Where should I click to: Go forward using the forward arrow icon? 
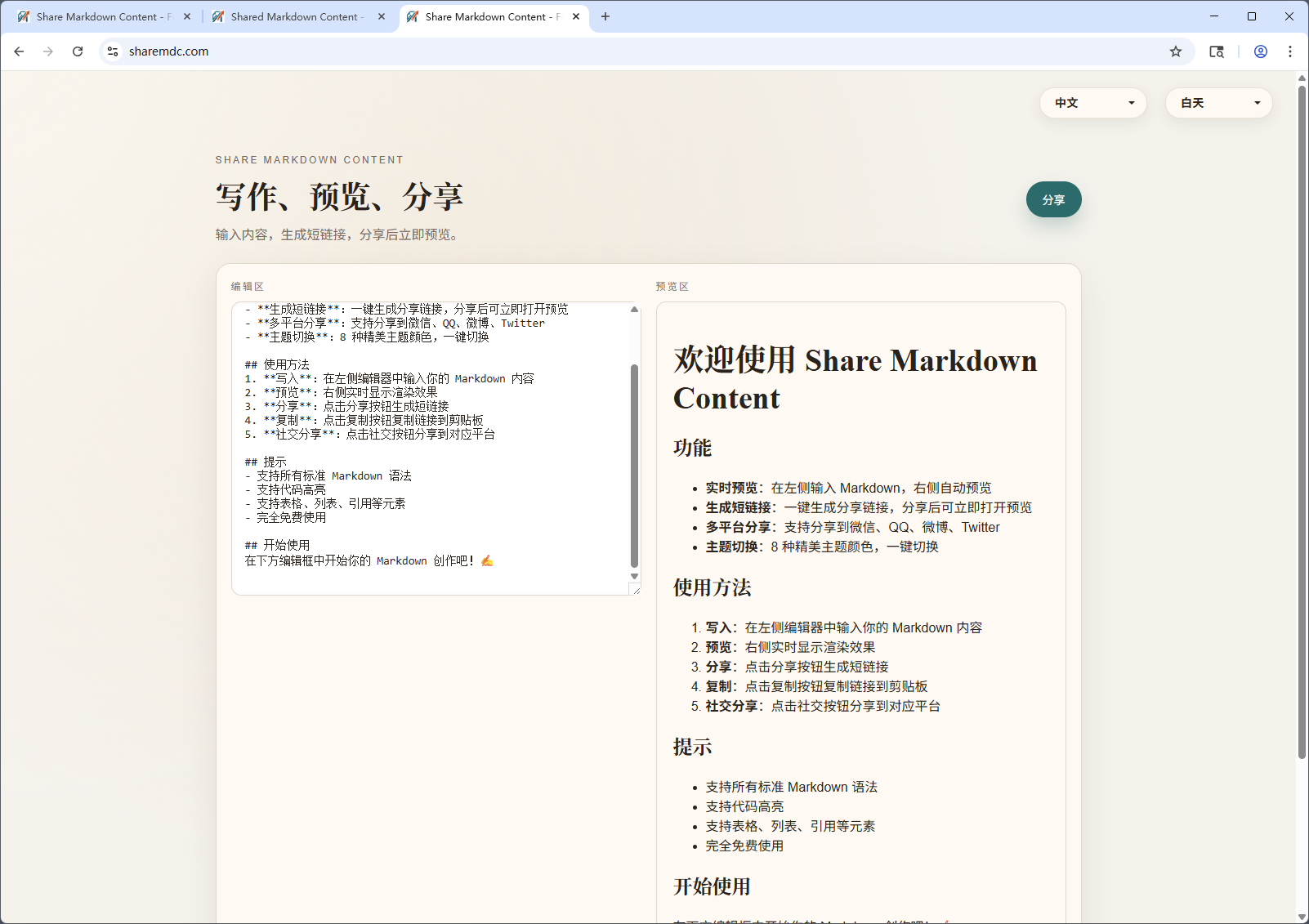(48, 51)
